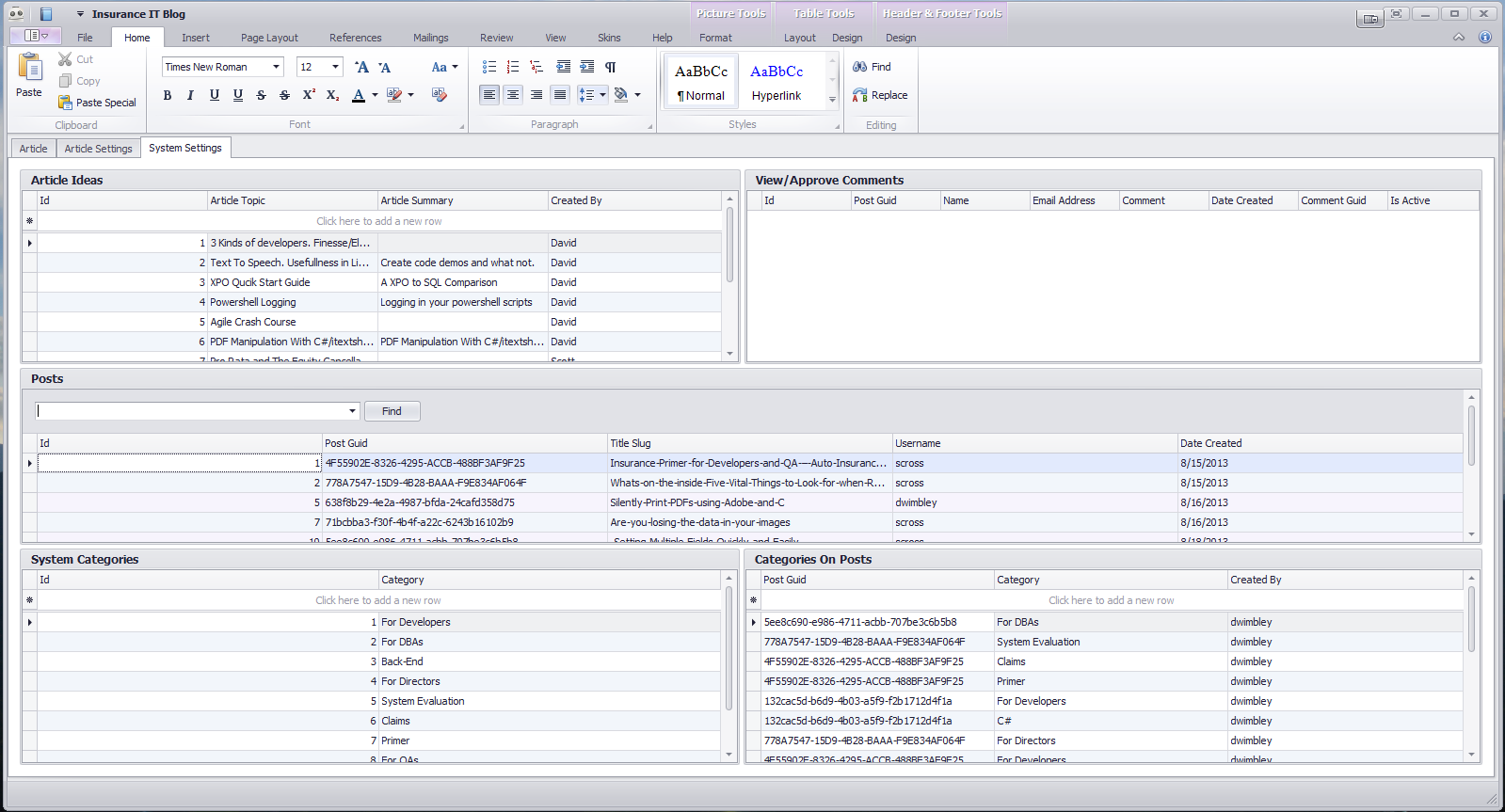1505x812 pixels.
Task: Open the Page Layout ribbon tab
Action: tap(269, 38)
